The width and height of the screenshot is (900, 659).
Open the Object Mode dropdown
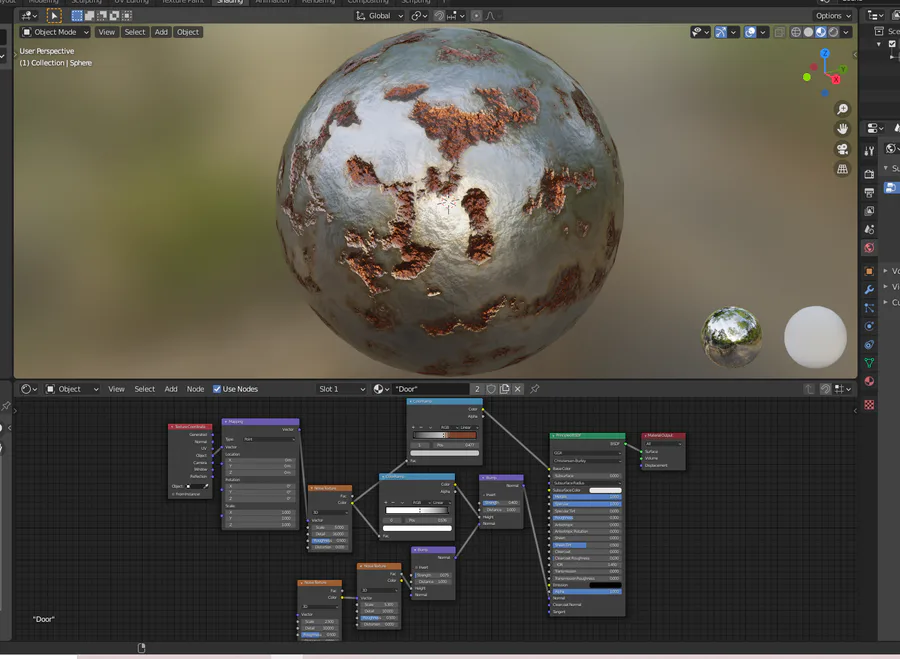[x=56, y=32]
